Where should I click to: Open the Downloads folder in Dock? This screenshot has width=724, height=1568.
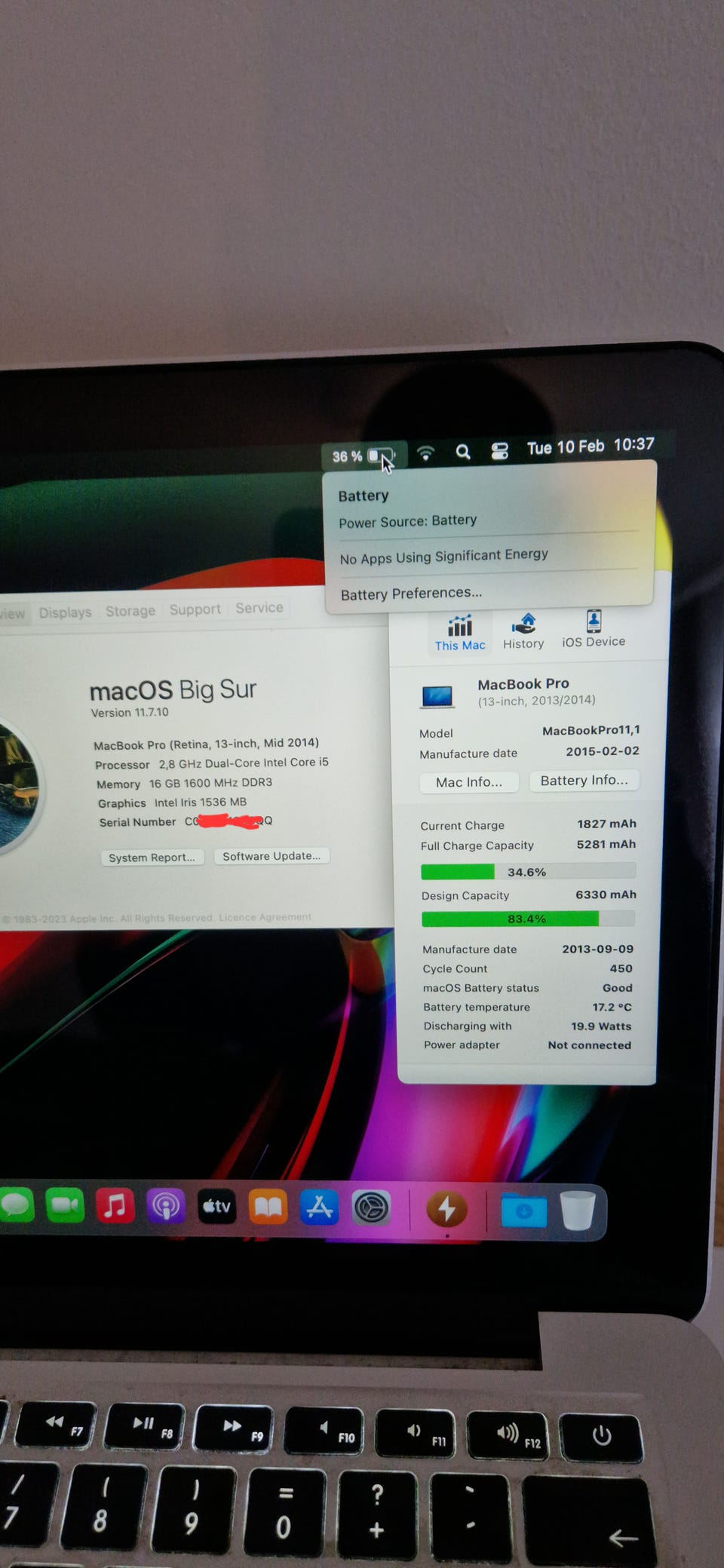pos(523,1211)
